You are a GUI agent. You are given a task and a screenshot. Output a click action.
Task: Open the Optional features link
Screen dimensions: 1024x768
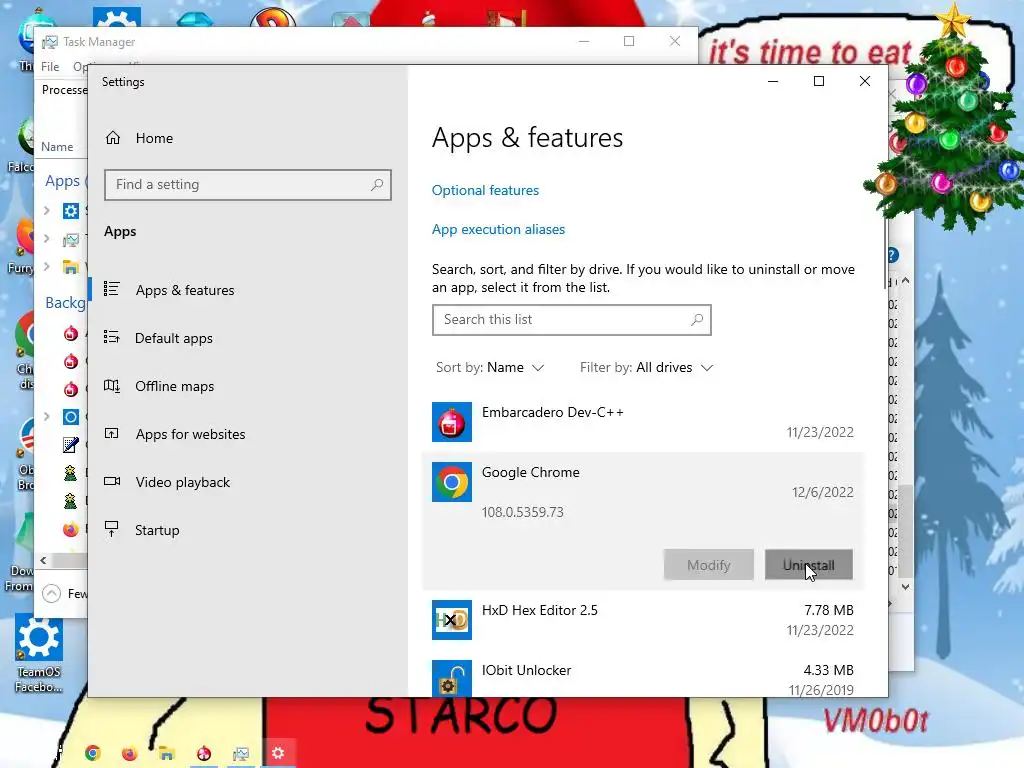[x=485, y=190]
